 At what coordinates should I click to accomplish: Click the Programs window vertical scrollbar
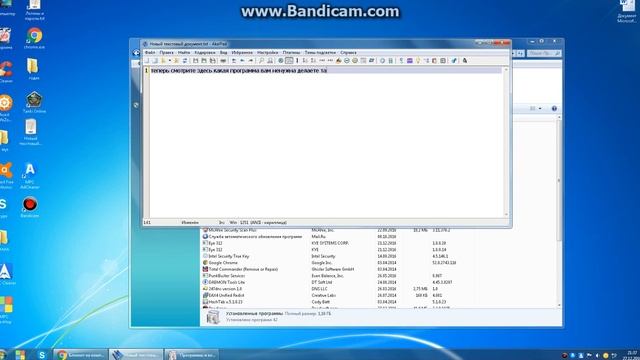tap(559, 211)
